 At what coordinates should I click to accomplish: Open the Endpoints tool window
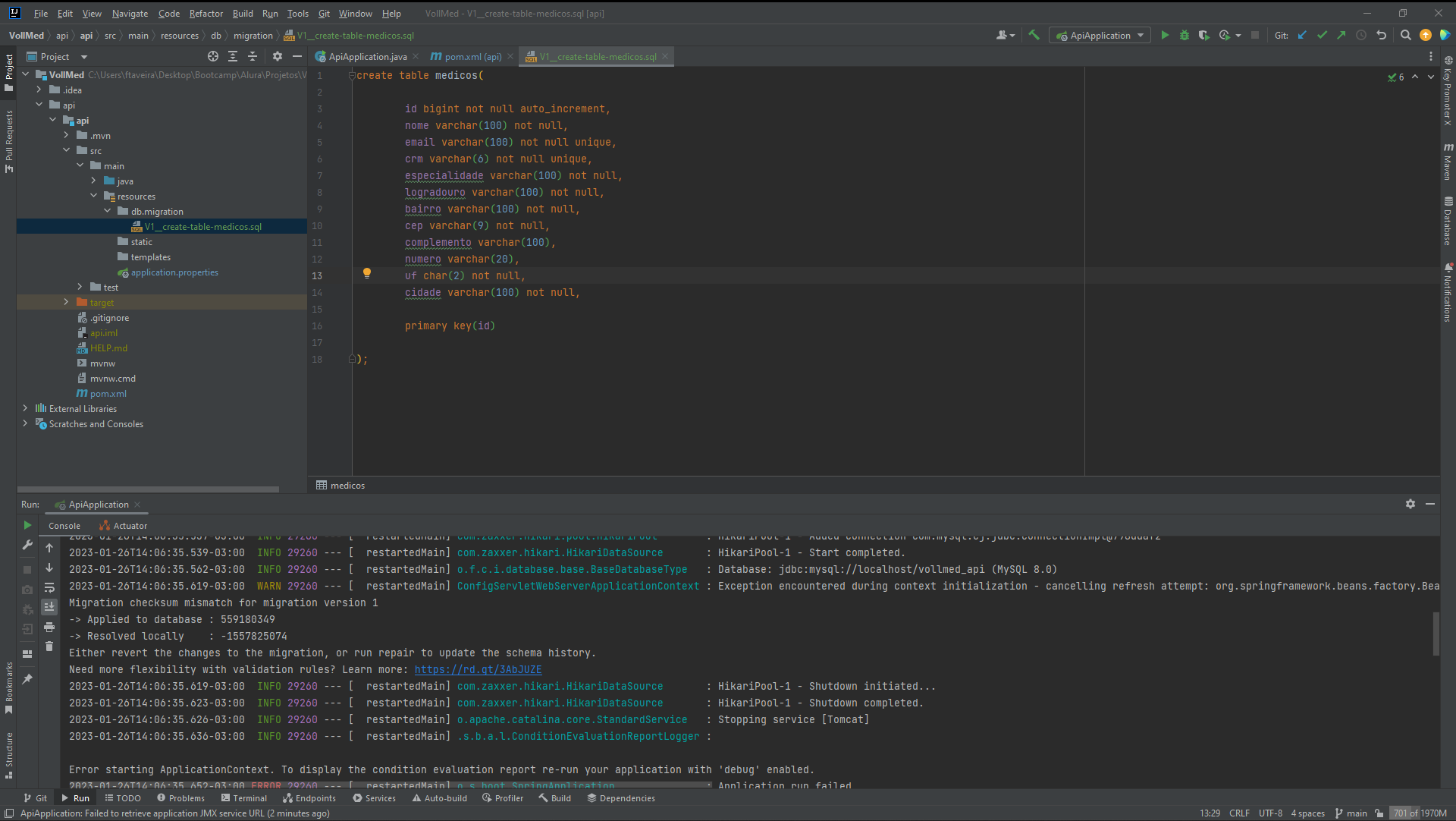click(x=309, y=798)
